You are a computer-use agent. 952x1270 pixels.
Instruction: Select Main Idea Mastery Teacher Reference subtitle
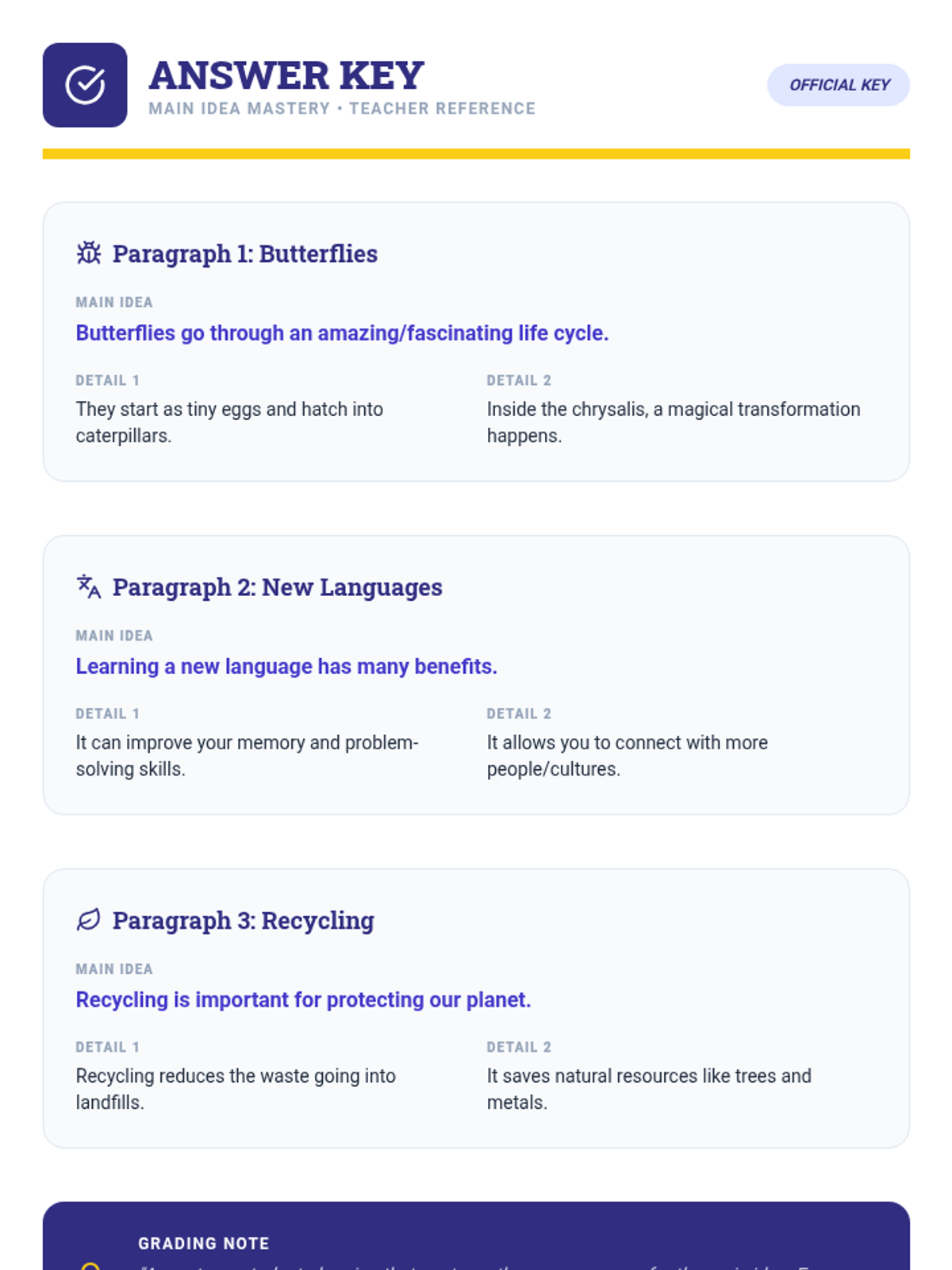coord(341,109)
